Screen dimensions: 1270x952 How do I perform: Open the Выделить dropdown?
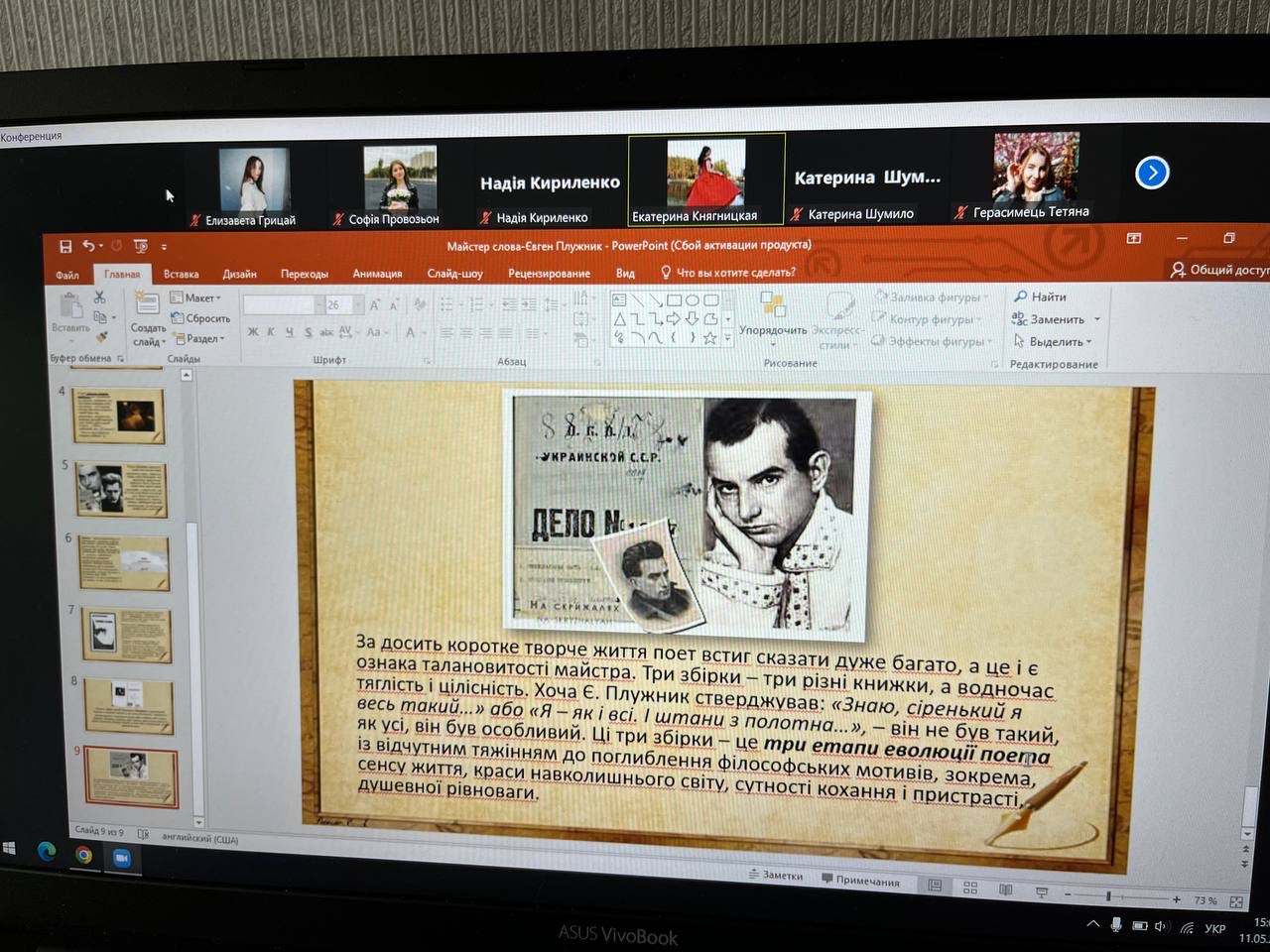point(1053,341)
